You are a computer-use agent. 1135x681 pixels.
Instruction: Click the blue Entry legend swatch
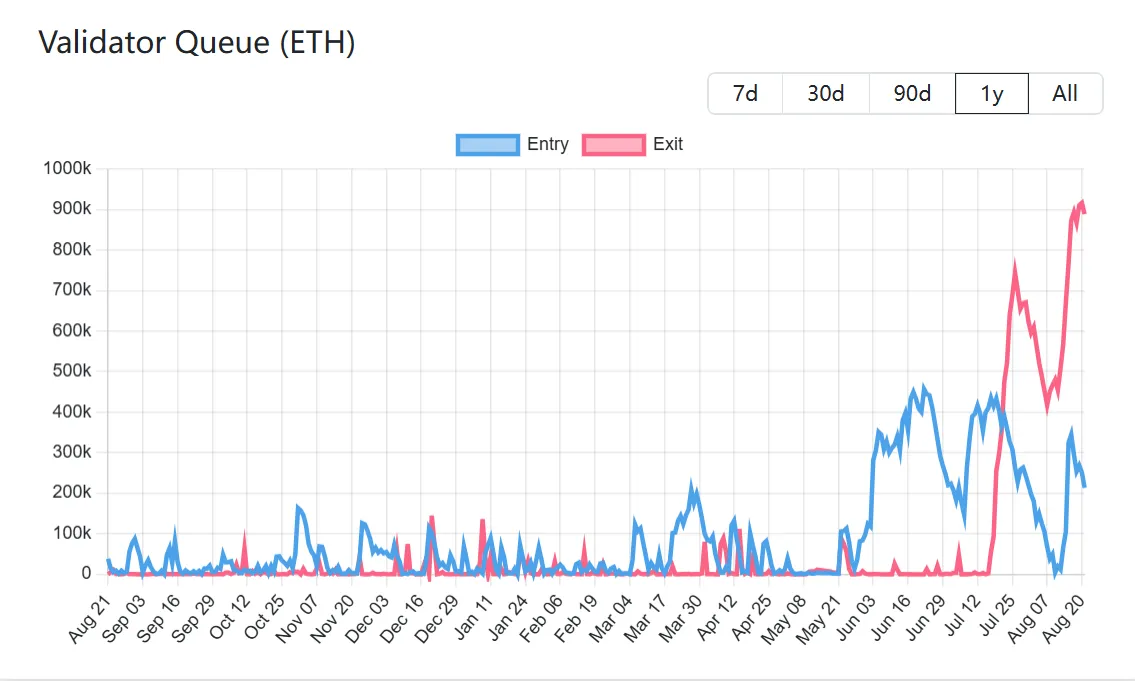tap(487, 144)
